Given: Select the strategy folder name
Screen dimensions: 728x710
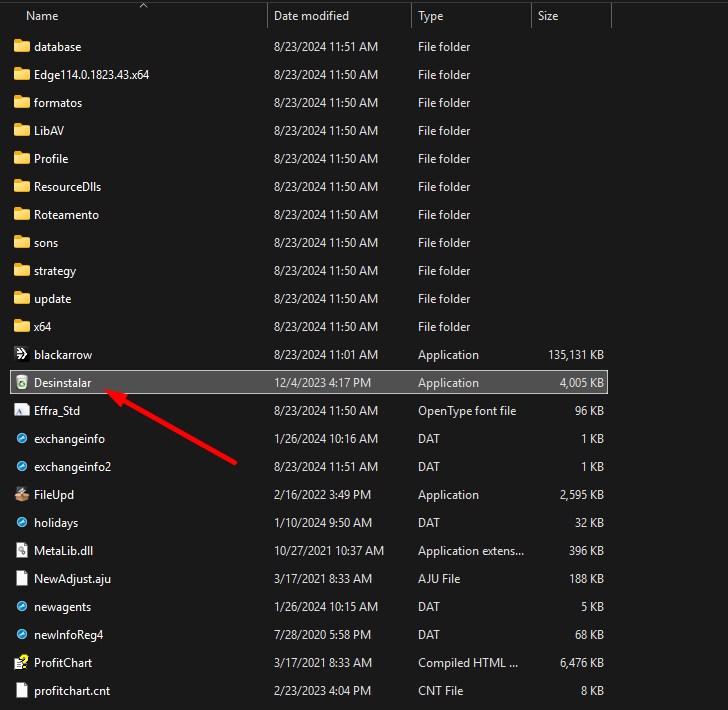Looking at the screenshot, I should pos(55,271).
